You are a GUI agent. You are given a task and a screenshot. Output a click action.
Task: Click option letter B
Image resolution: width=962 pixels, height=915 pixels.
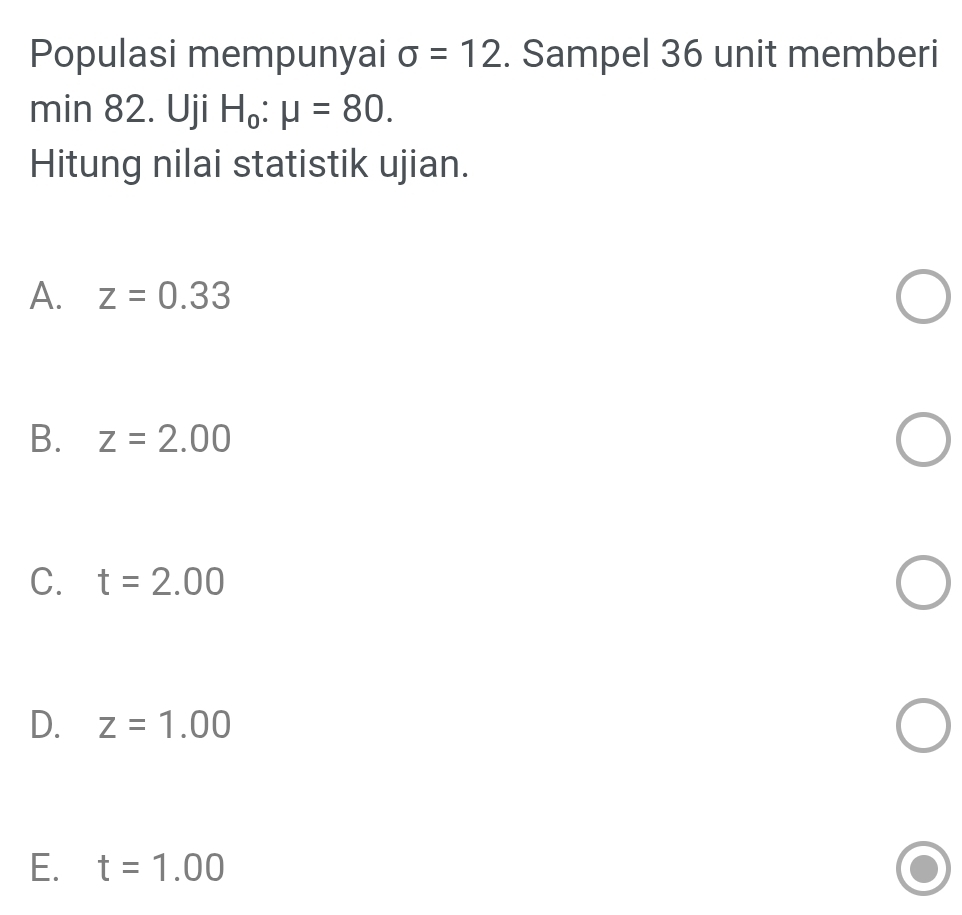click(46, 439)
